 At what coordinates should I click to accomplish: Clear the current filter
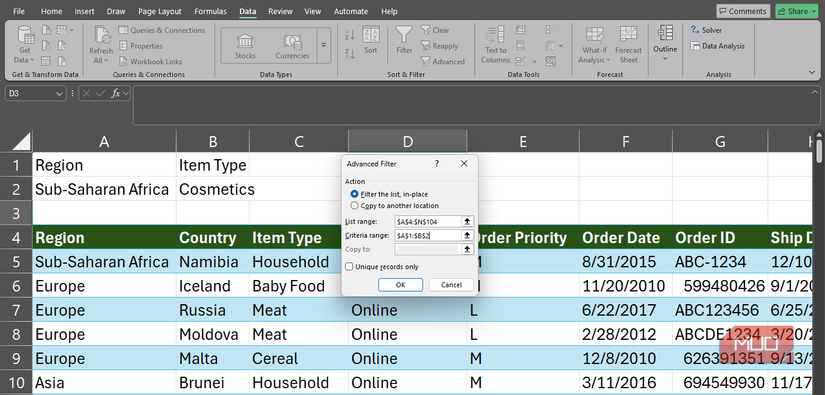[x=435, y=31]
